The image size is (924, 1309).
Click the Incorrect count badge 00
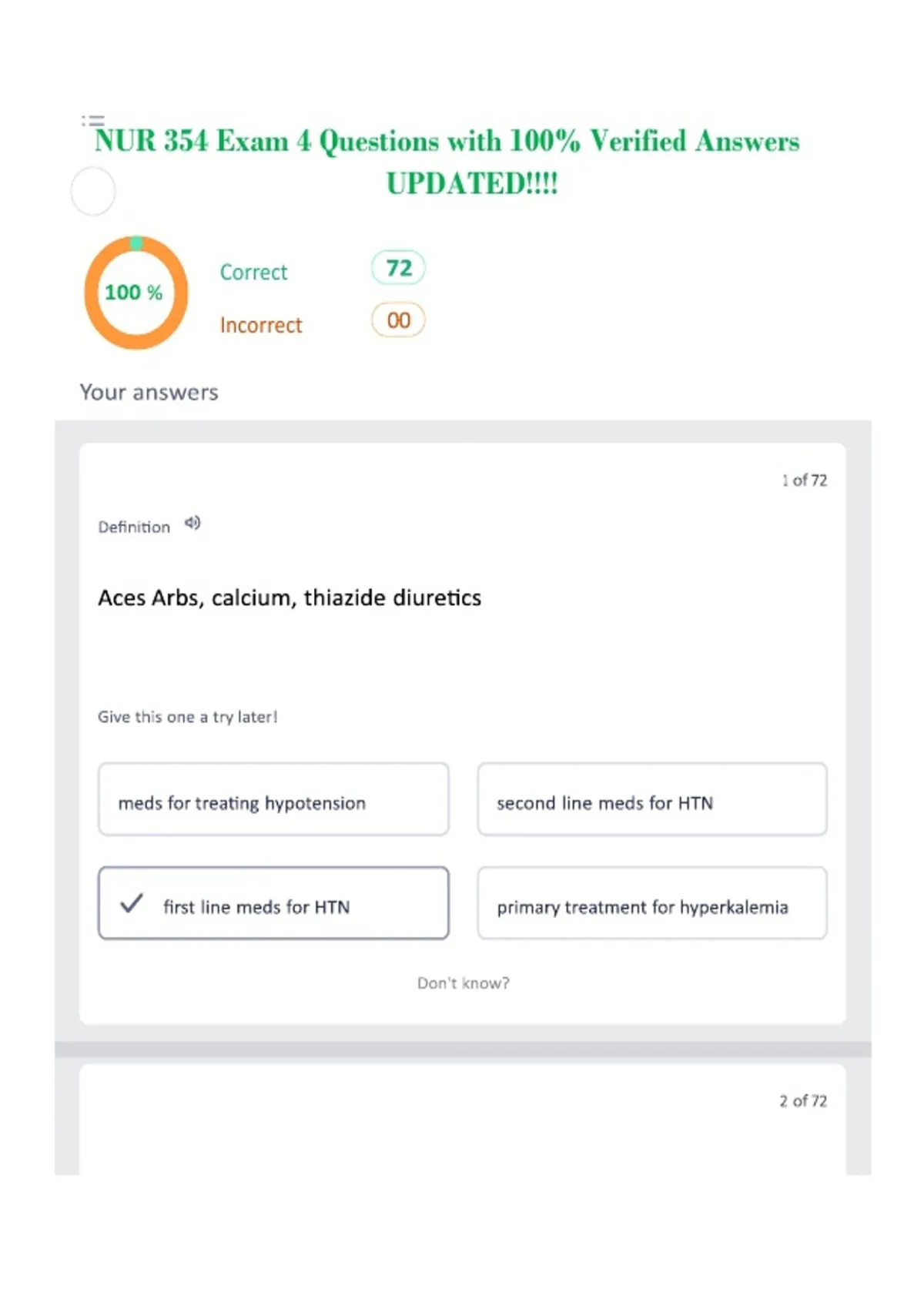[x=398, y=320]
